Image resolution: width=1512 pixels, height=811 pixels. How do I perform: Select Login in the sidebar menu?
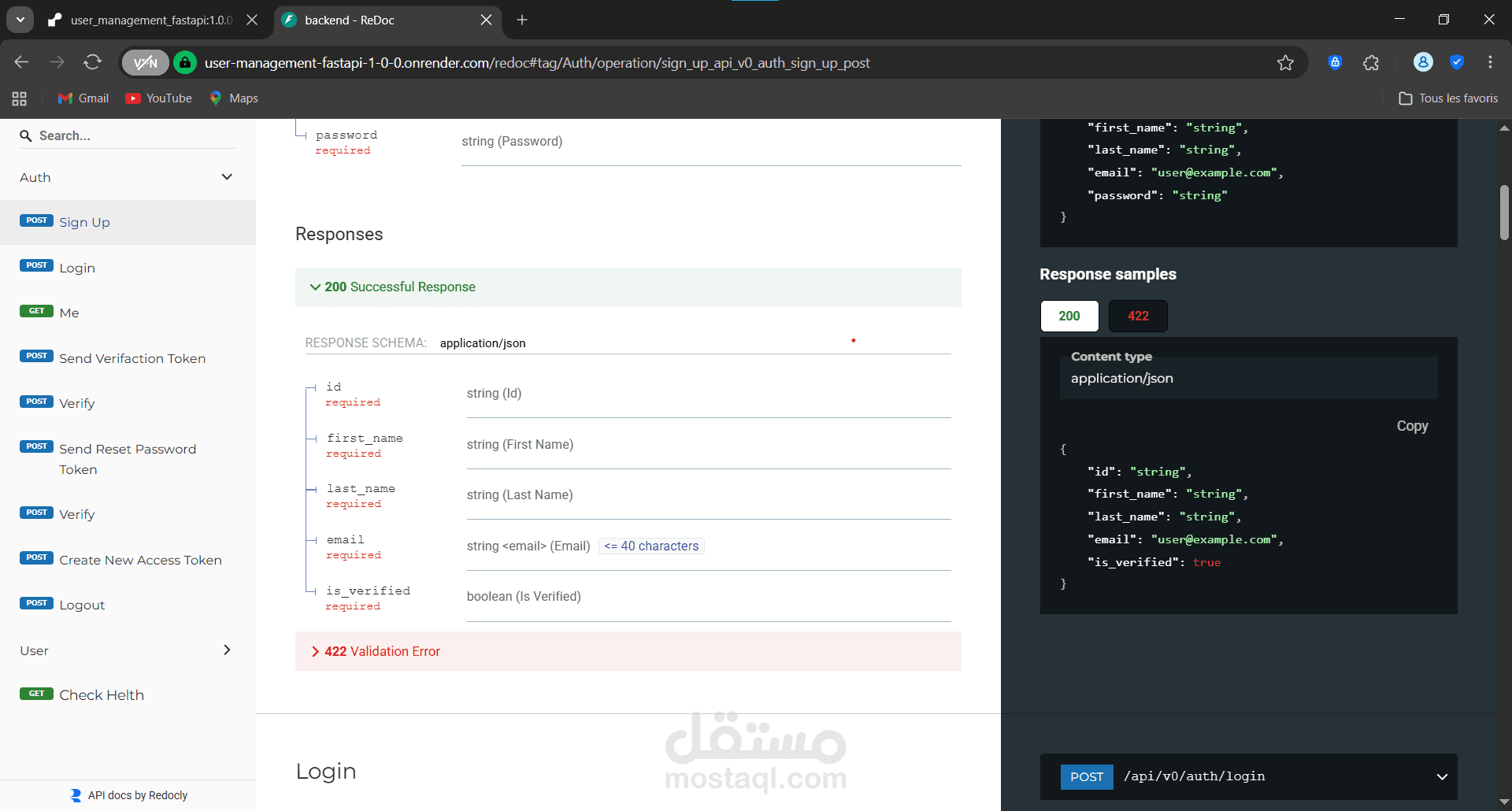coord(77,268)
